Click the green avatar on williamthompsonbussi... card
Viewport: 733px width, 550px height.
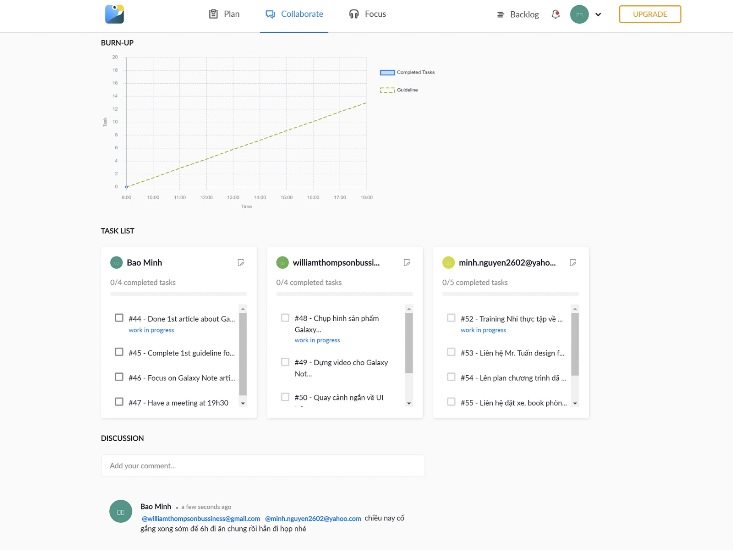coord(283,262)
